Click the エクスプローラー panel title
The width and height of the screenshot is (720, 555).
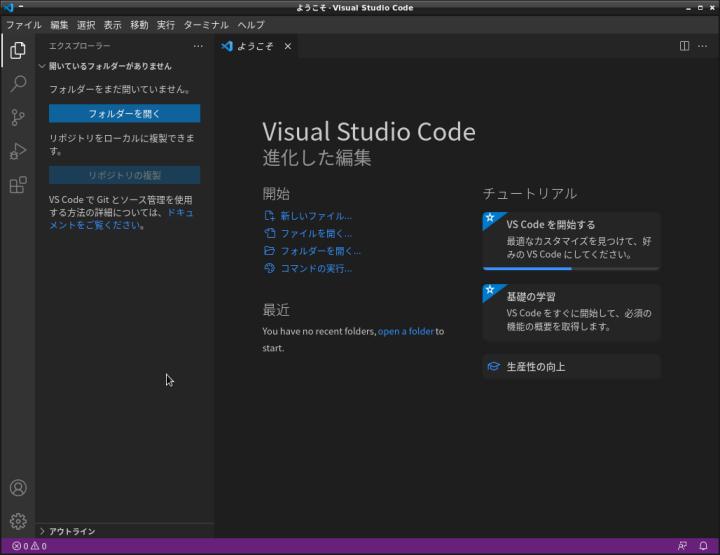pos(79,46)
